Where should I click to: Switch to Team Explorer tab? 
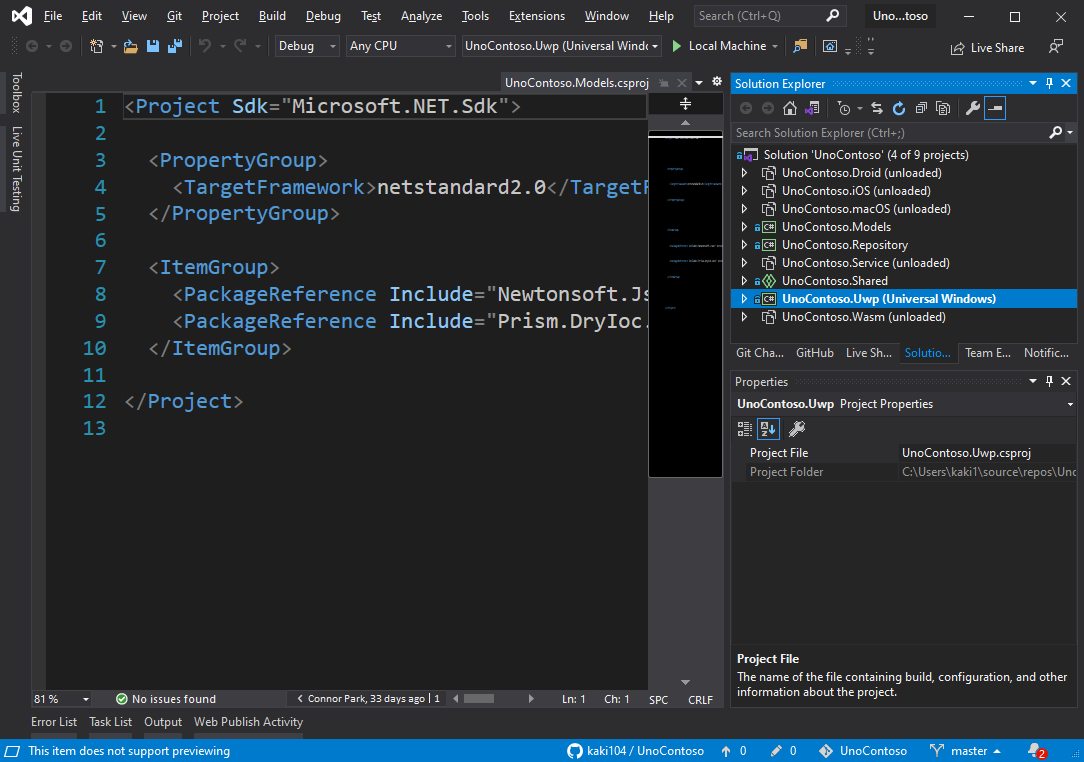tap(988, 353)
